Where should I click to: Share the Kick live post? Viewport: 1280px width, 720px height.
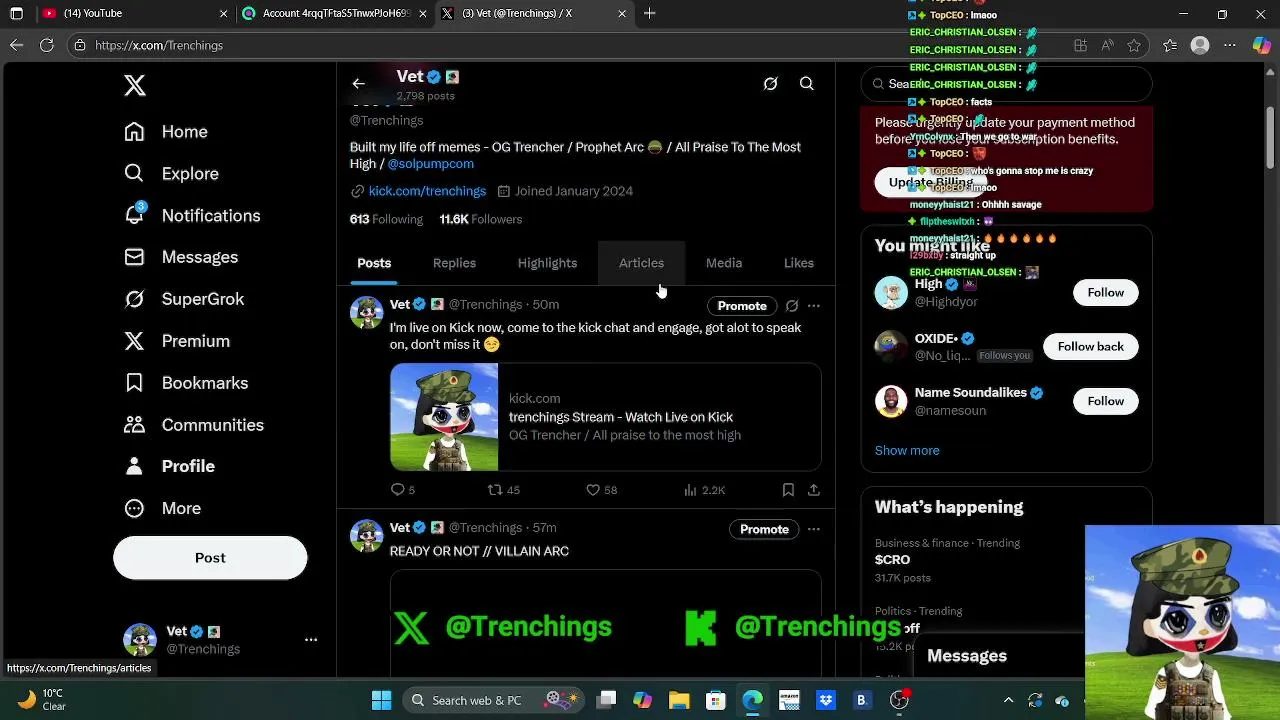pyautogui.click(x=814, y=490)
